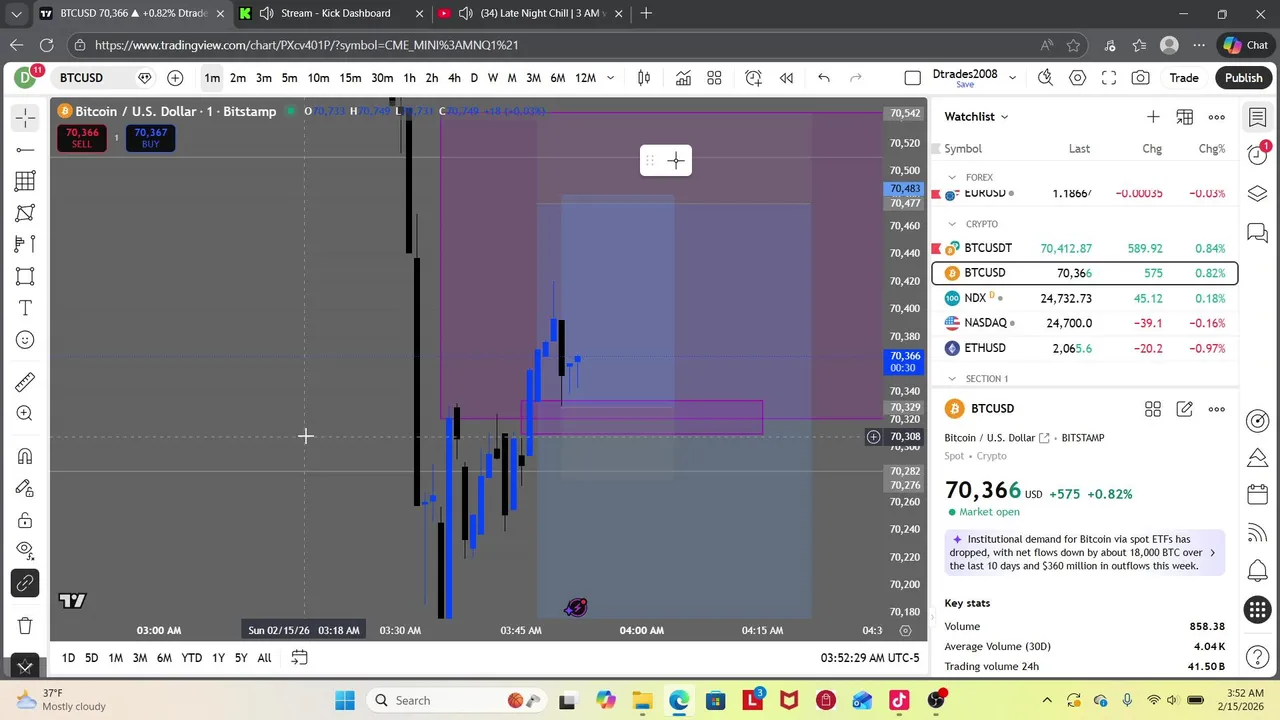Toggle Stay in Drawing Mode
The width and height of the screenshot is (1280, 720).
pyautogui.click(x=25, y=488)
